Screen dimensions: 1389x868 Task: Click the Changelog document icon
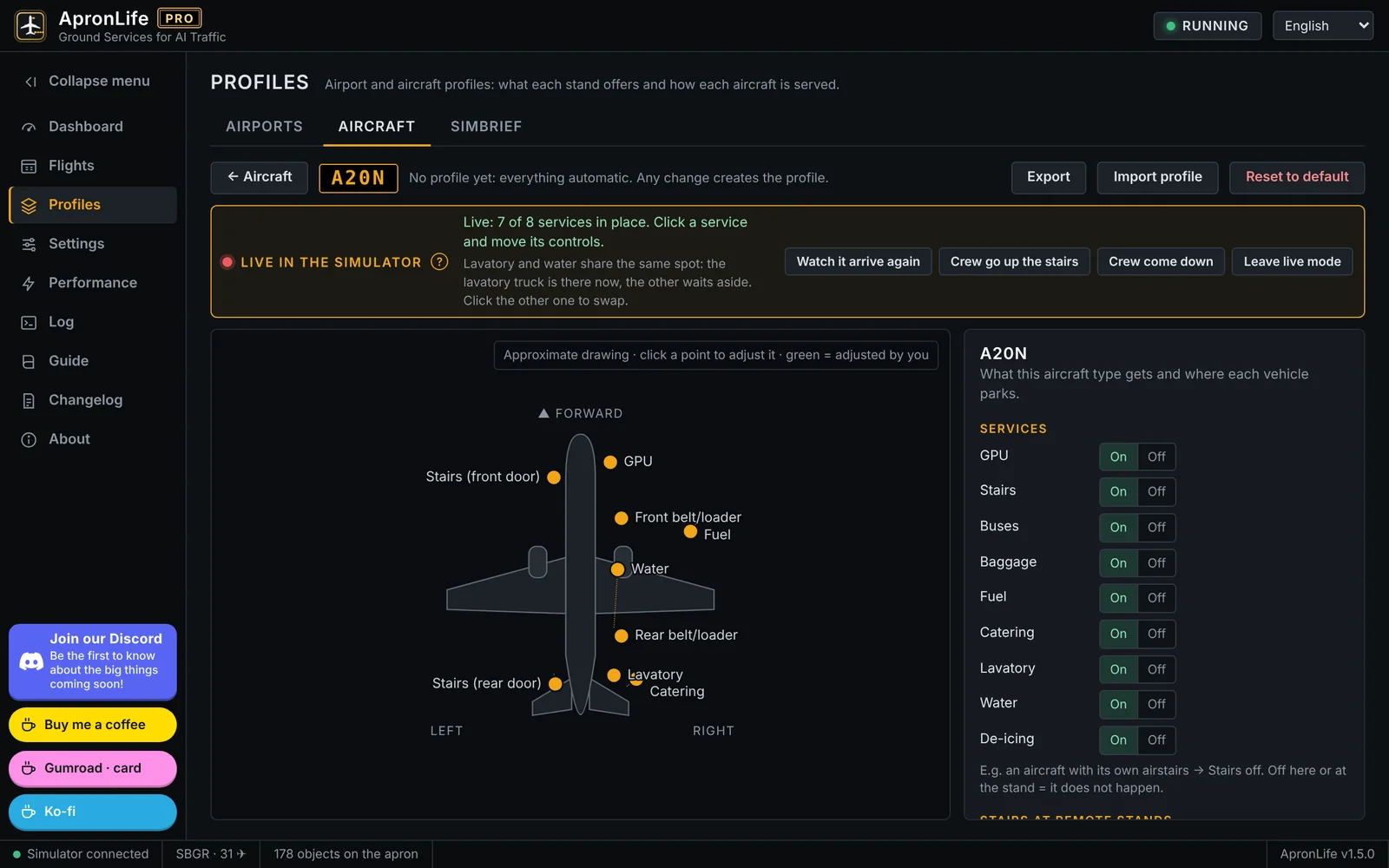[x=29, y=400]
